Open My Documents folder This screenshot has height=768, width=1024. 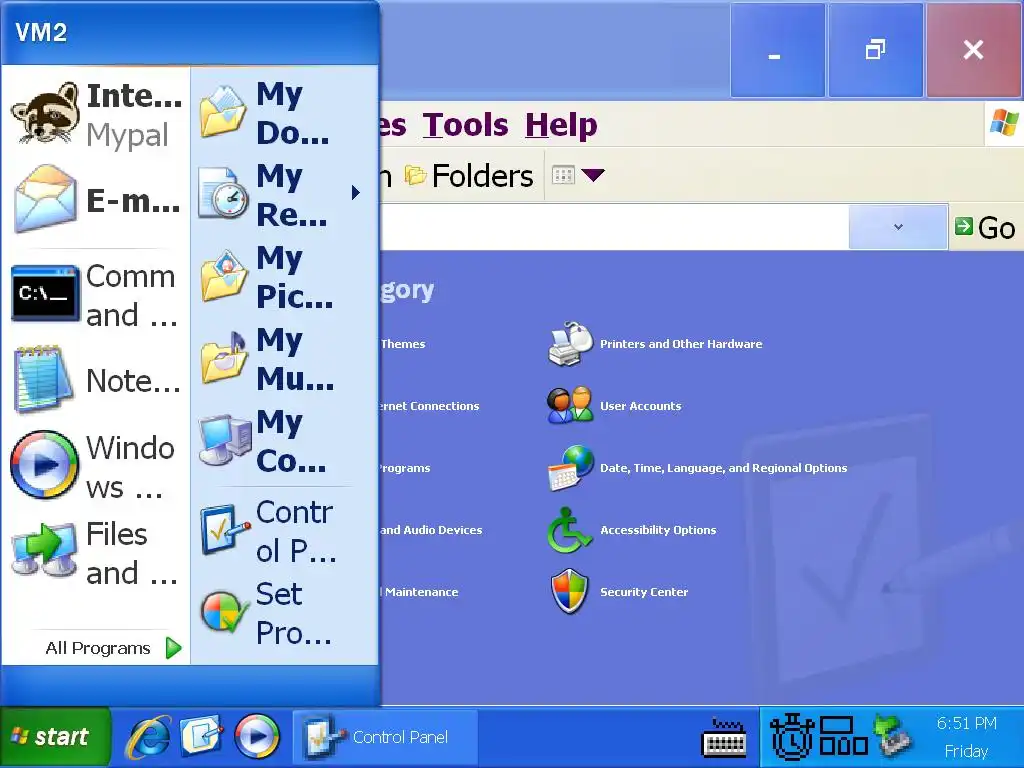click(281, 114)
